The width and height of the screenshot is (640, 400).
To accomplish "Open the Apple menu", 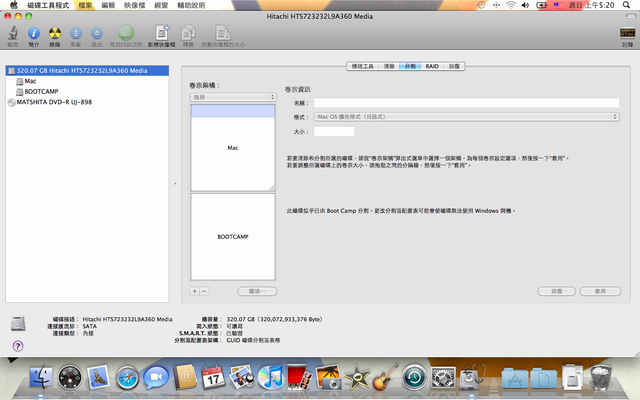I will click(x=13, y=5).
